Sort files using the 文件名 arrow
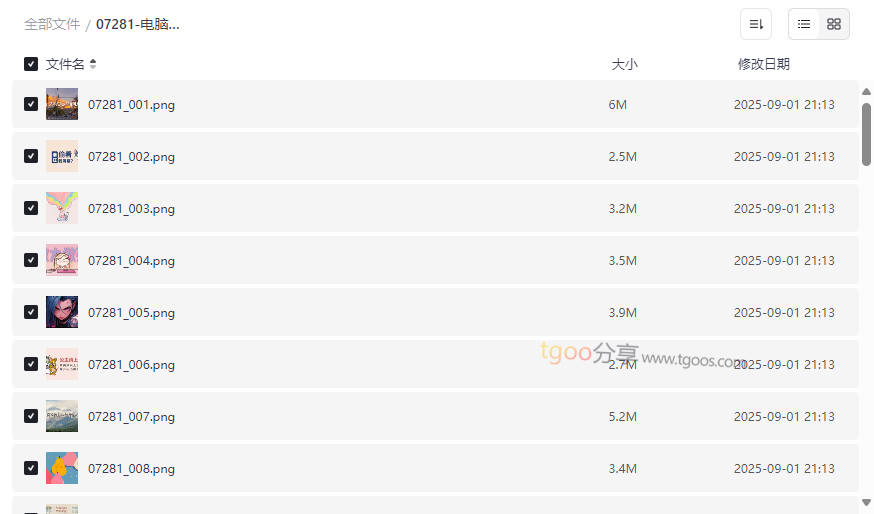This screenshot has height=514, width=874. (x=93, y=64)
